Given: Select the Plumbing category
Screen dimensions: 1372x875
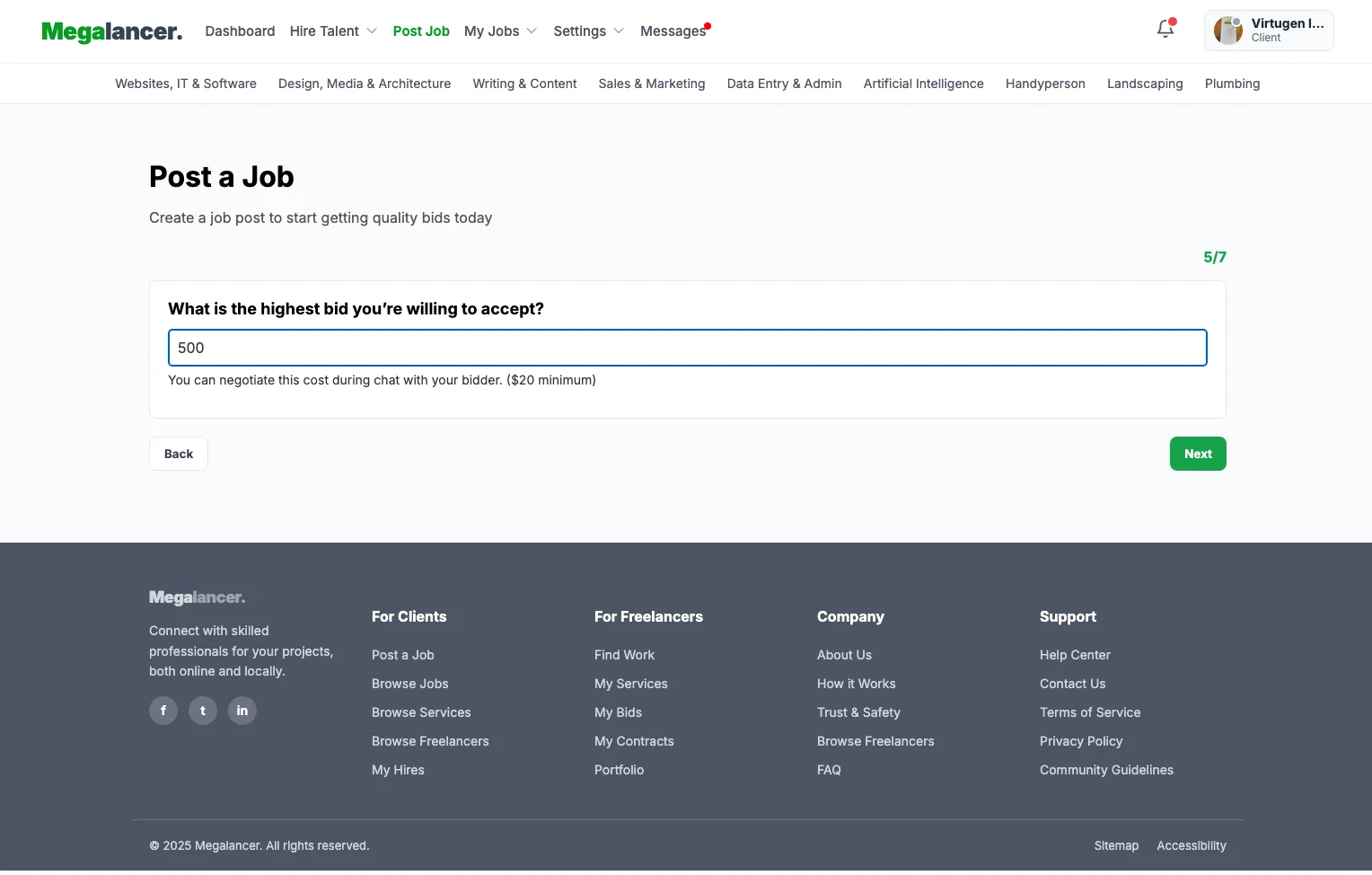Looking at the screenshot, I should click(x=1232, y=84).
